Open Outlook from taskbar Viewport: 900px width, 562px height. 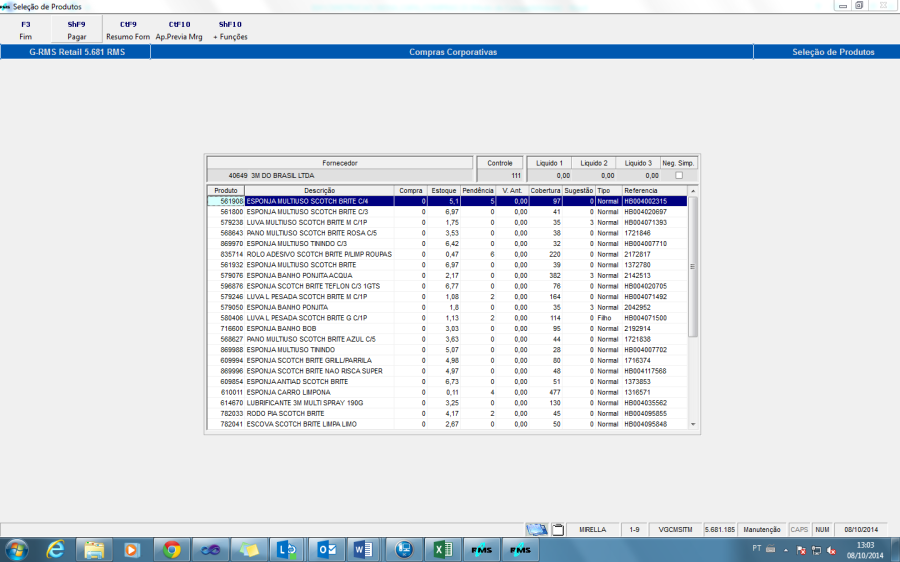point(326,550)
